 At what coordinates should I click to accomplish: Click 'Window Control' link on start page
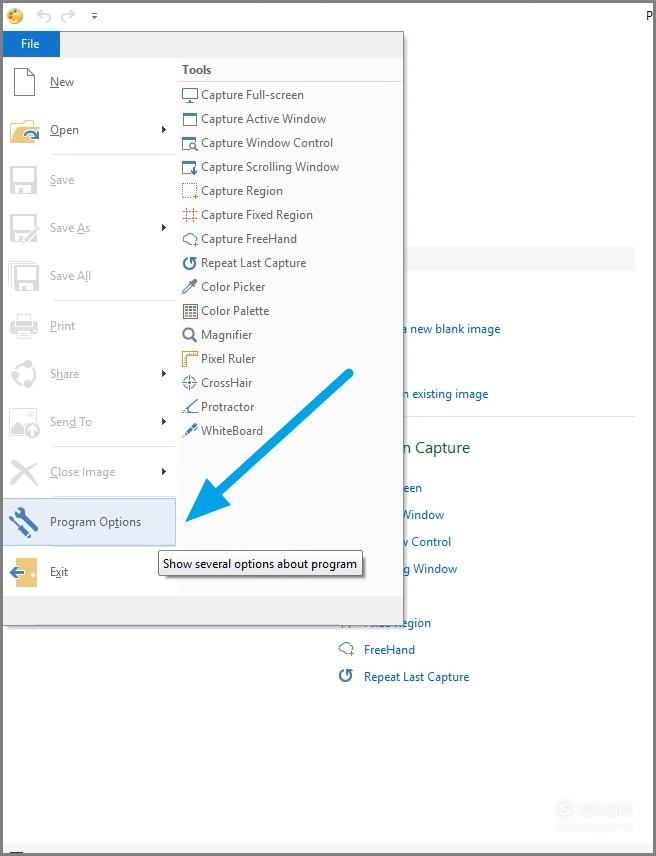point(427,542)
